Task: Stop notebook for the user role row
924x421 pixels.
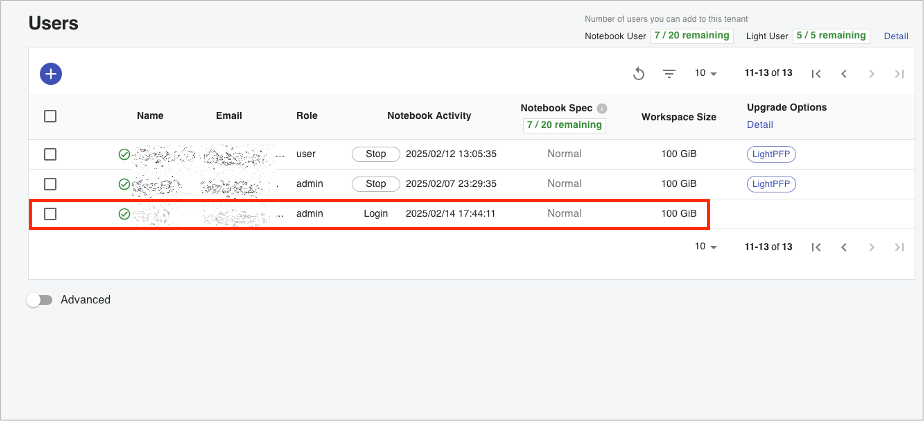Action: [375, 154]
